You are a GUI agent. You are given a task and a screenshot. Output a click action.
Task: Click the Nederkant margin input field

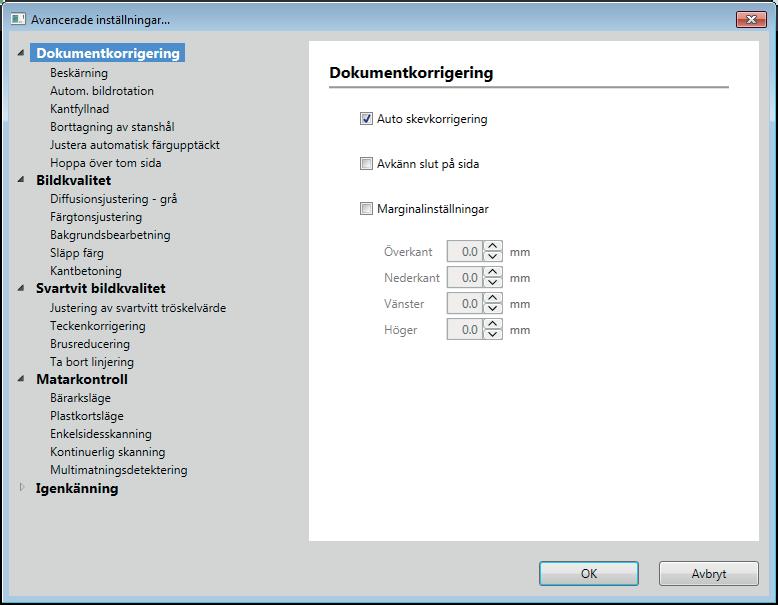[x=465, y=277]
